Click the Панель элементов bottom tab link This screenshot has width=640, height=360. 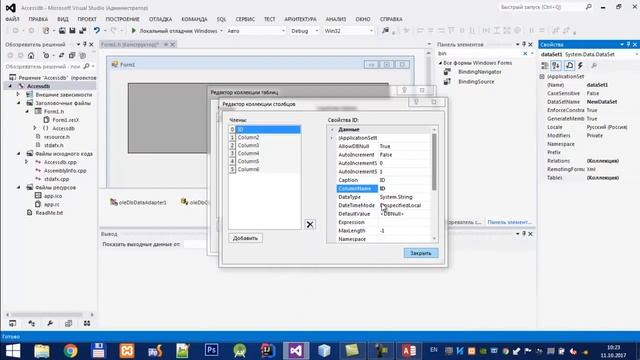click(509, 222)
